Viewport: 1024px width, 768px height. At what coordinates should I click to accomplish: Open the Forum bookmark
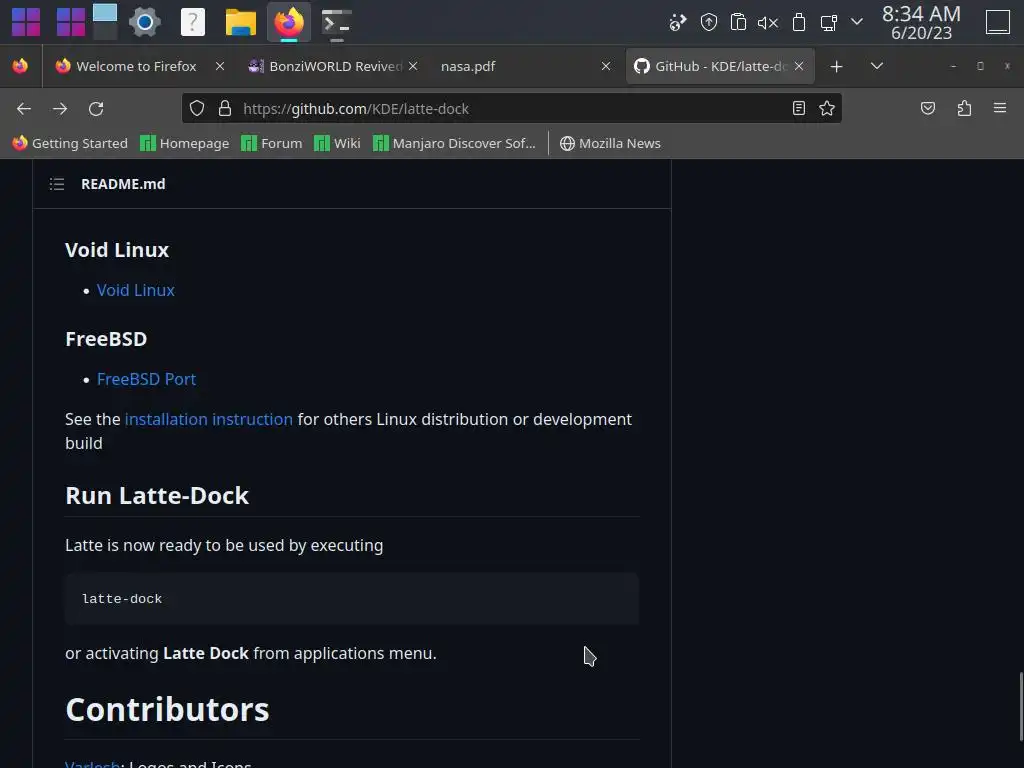point(272,143)
